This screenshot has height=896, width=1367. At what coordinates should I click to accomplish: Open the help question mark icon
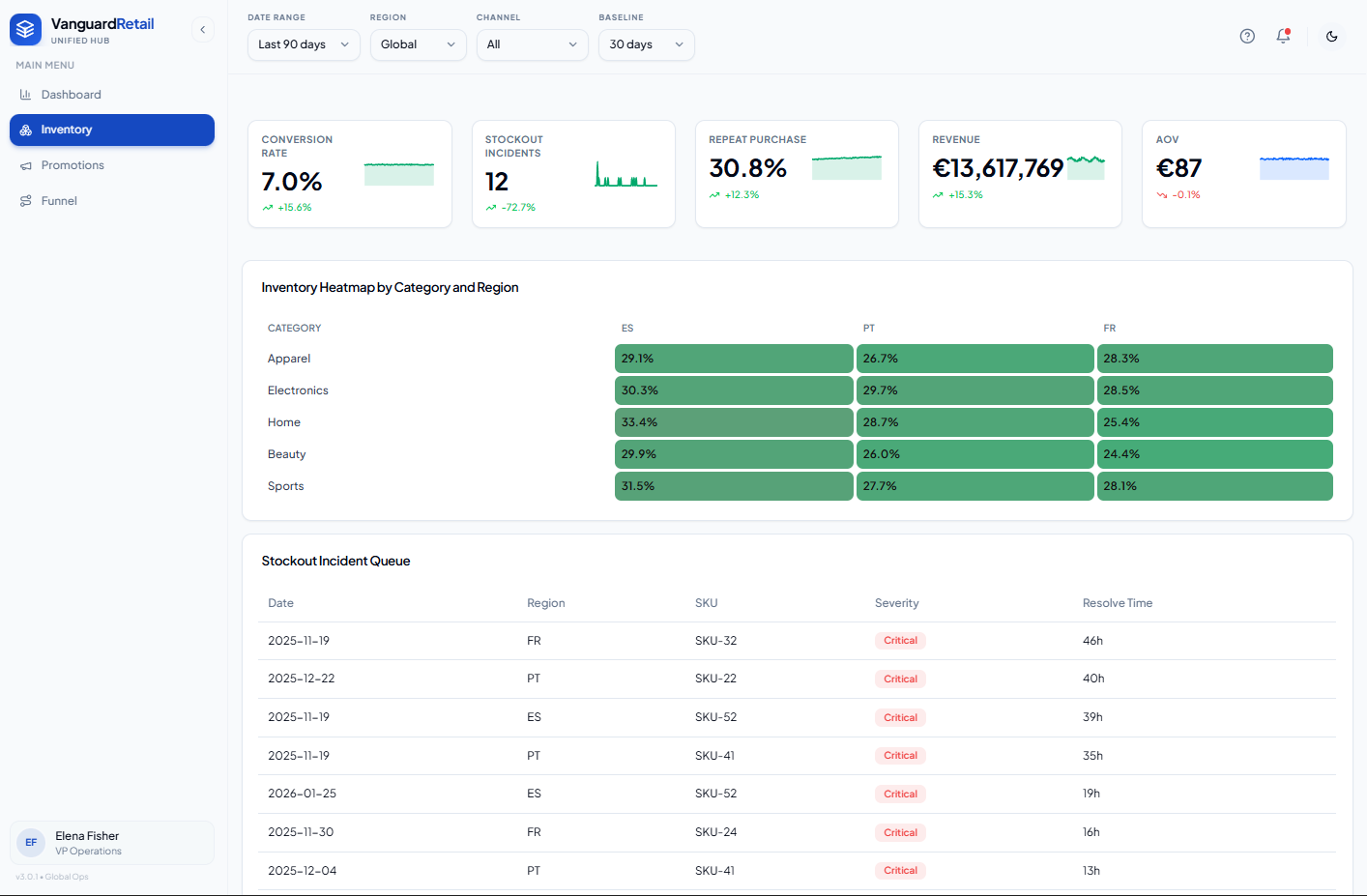pyautogui.click(x=1247, y=36)
